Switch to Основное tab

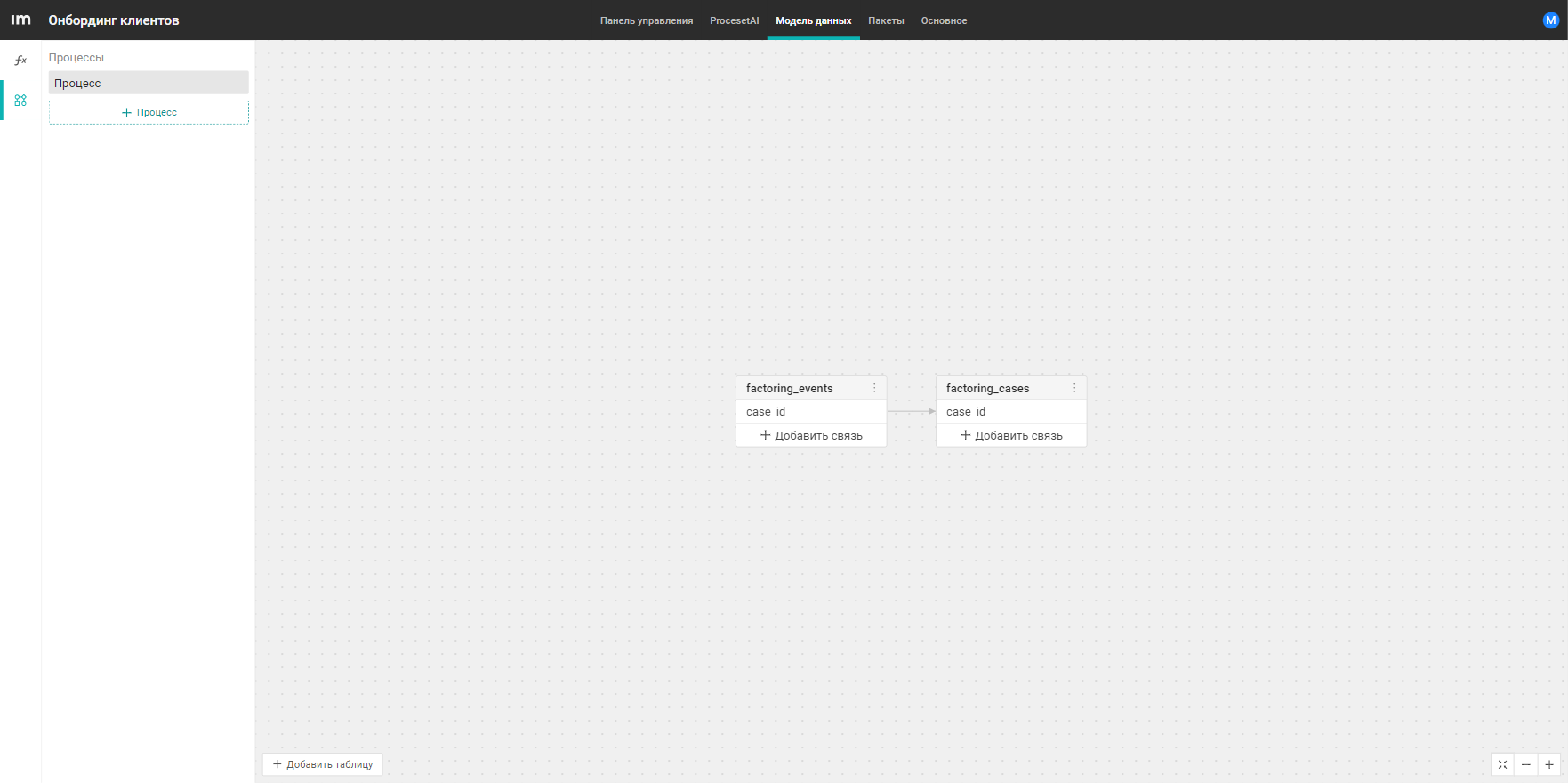tap(944, 20)
